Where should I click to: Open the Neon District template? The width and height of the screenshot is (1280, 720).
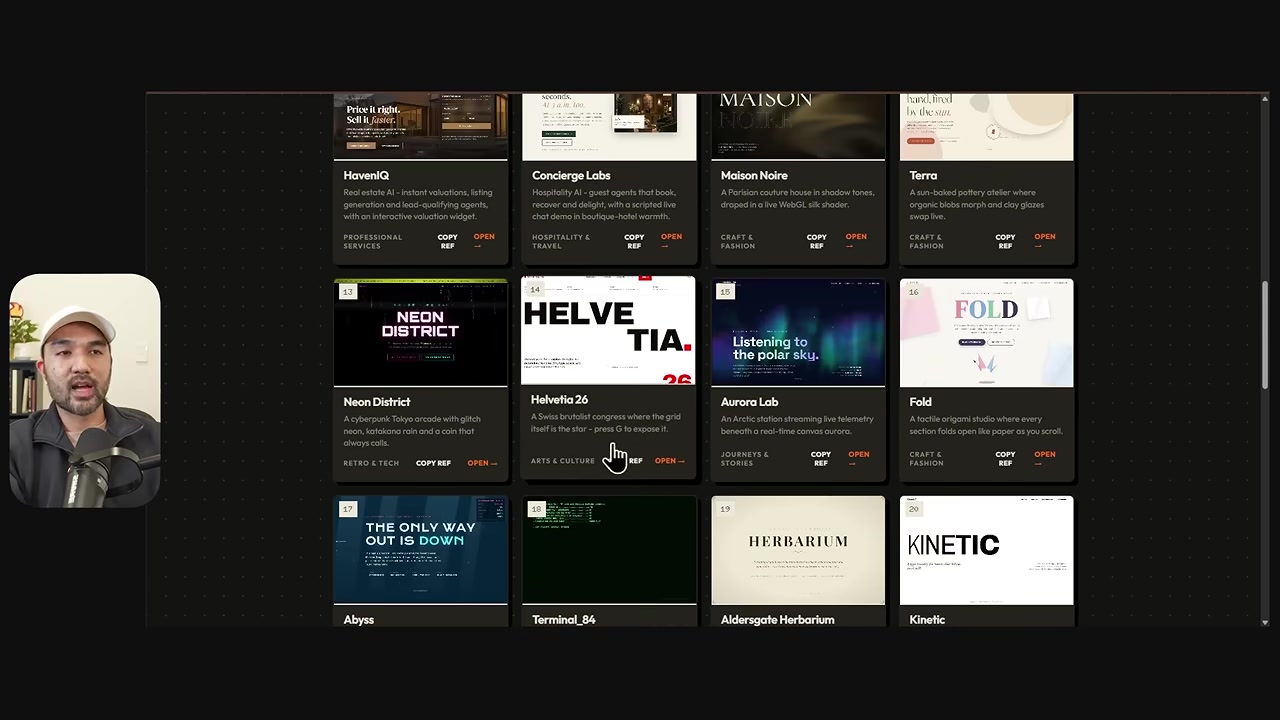click(x=481, y=463)
